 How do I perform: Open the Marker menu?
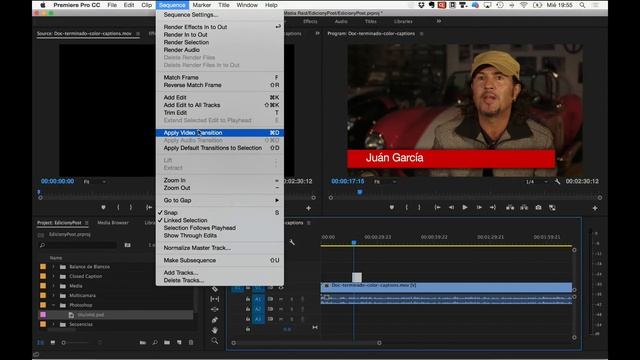(x=202, y=5)
